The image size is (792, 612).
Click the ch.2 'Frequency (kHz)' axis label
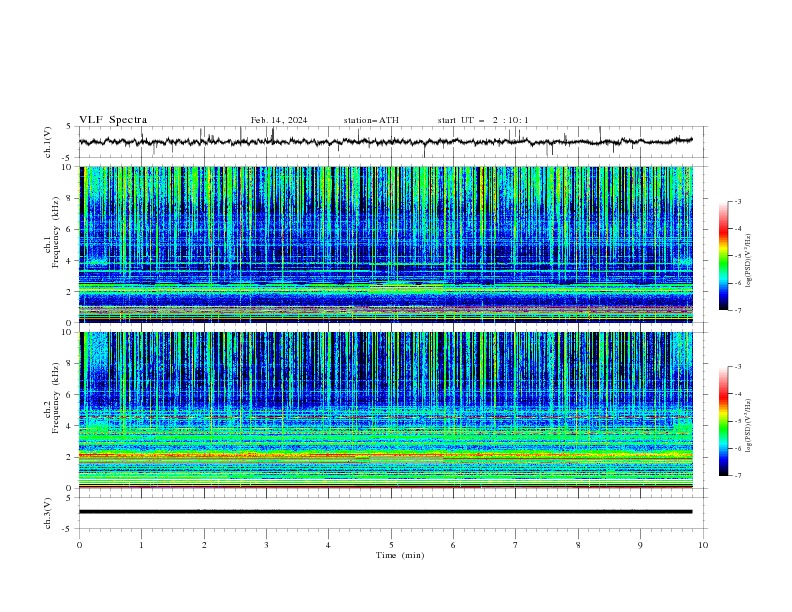(x=56, y=398)
